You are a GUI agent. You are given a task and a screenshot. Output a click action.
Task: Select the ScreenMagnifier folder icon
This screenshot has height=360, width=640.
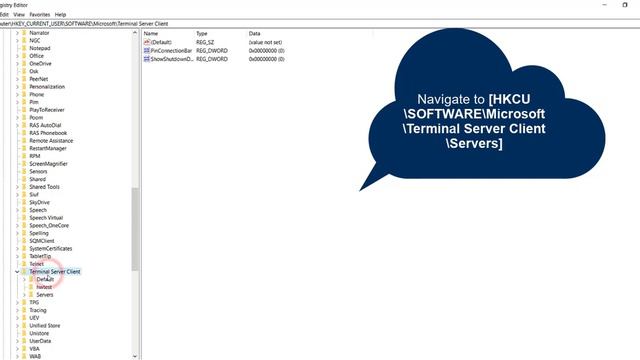click(x=24, y=164)
